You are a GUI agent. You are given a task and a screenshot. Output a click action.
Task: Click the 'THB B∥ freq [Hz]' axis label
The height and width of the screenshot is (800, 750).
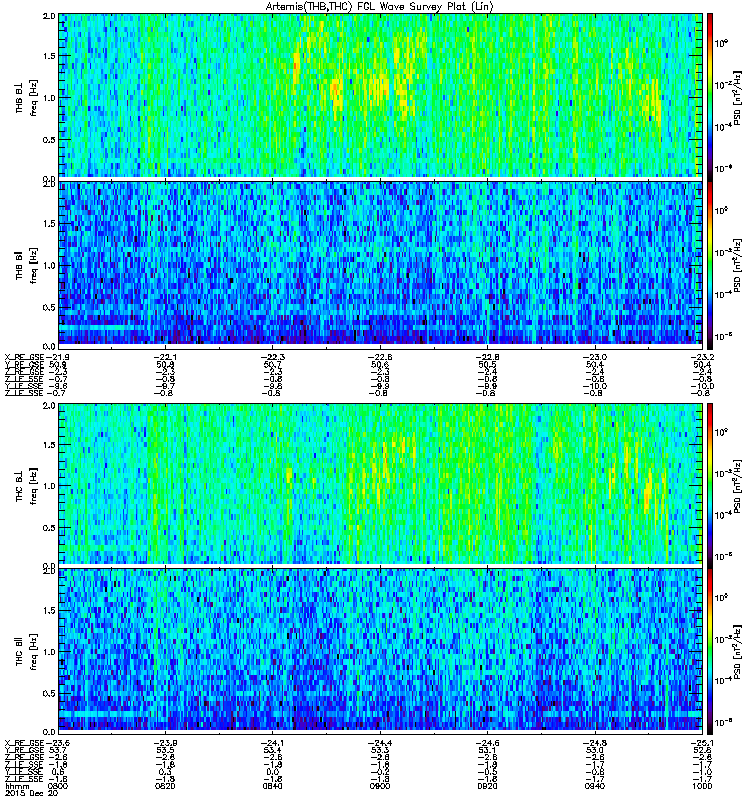pyautogui.click(x=26, y=265)
